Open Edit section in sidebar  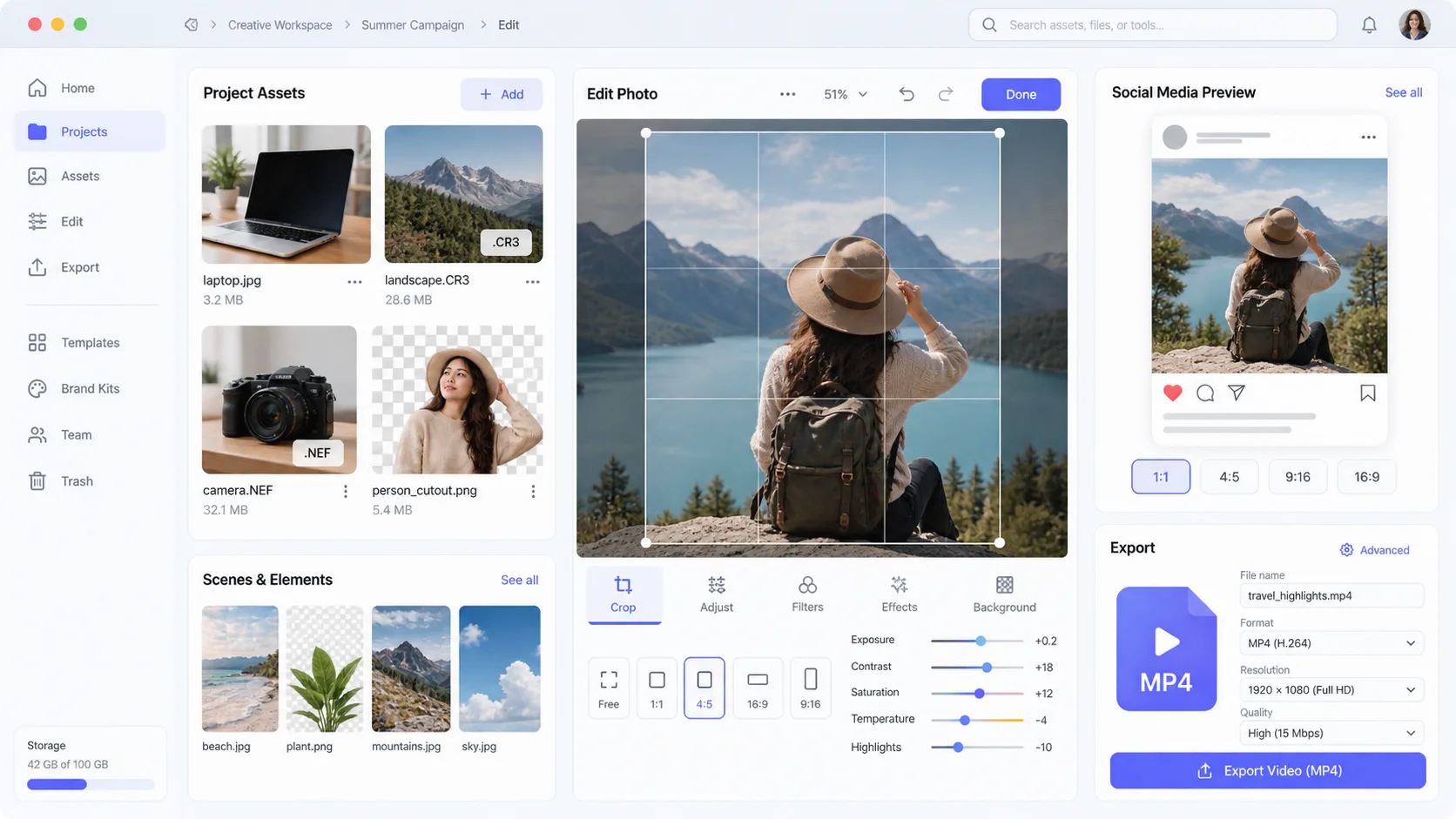pos(90,221)
